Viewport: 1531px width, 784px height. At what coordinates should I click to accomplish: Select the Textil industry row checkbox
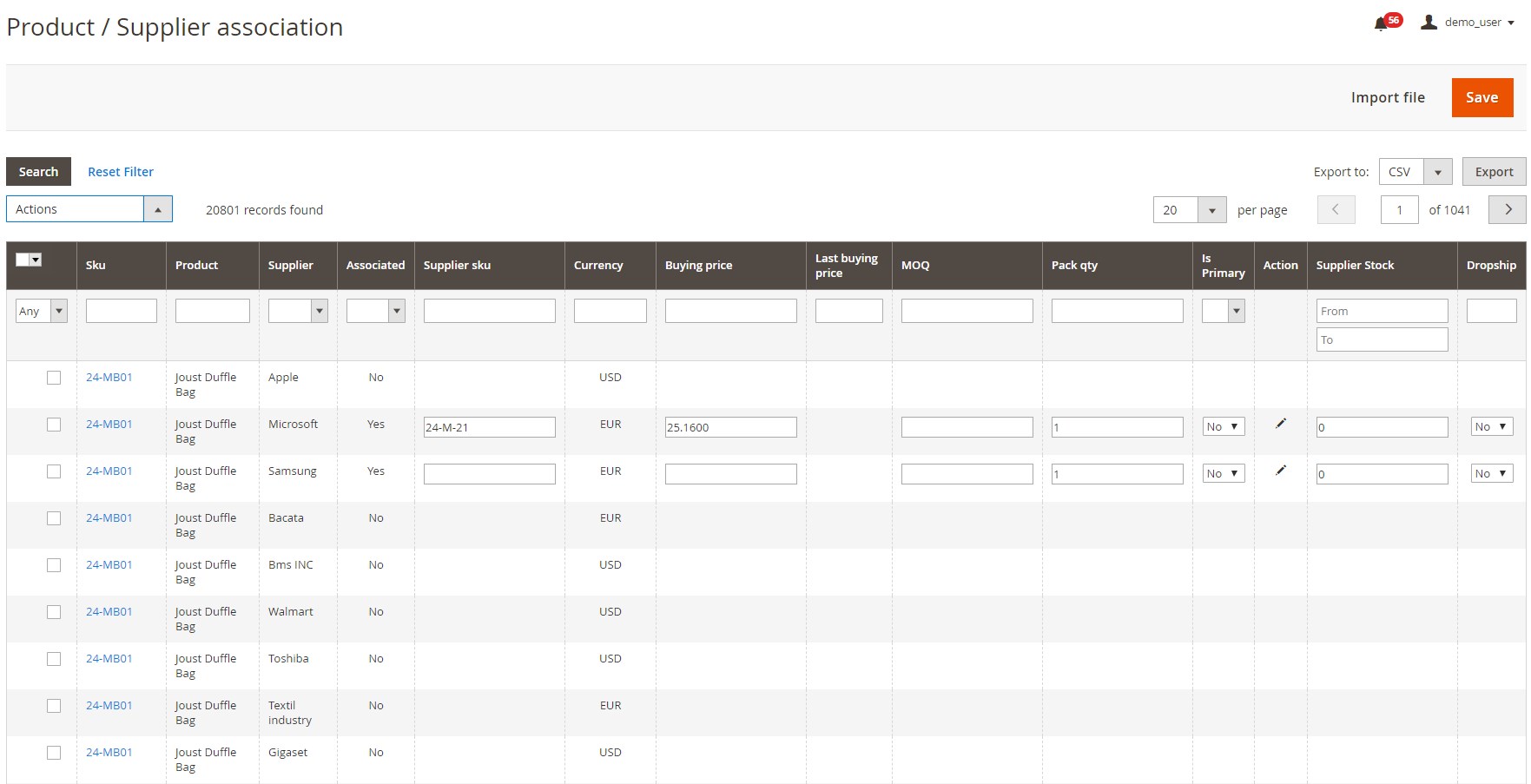(x=54, y=706)
